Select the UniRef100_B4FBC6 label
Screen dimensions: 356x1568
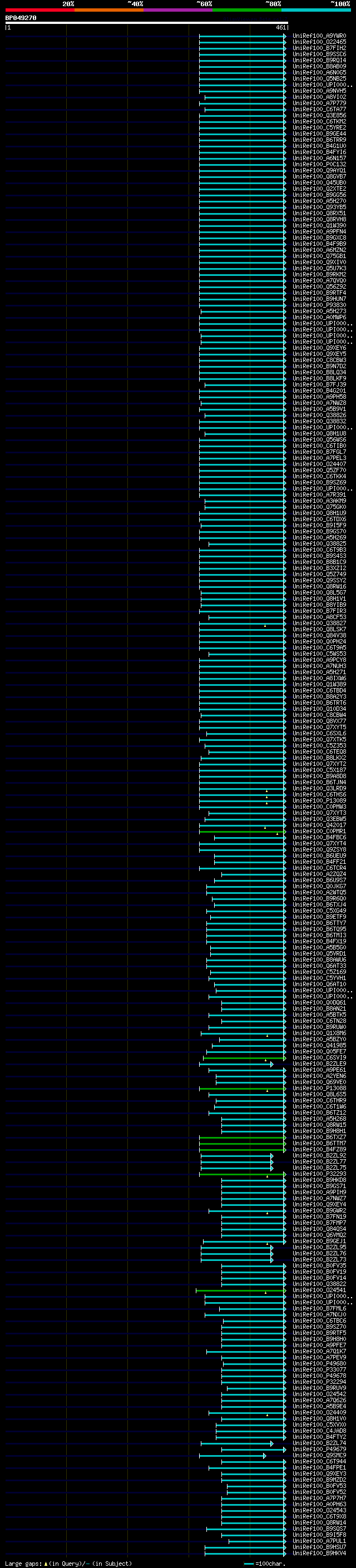(319, 838)
